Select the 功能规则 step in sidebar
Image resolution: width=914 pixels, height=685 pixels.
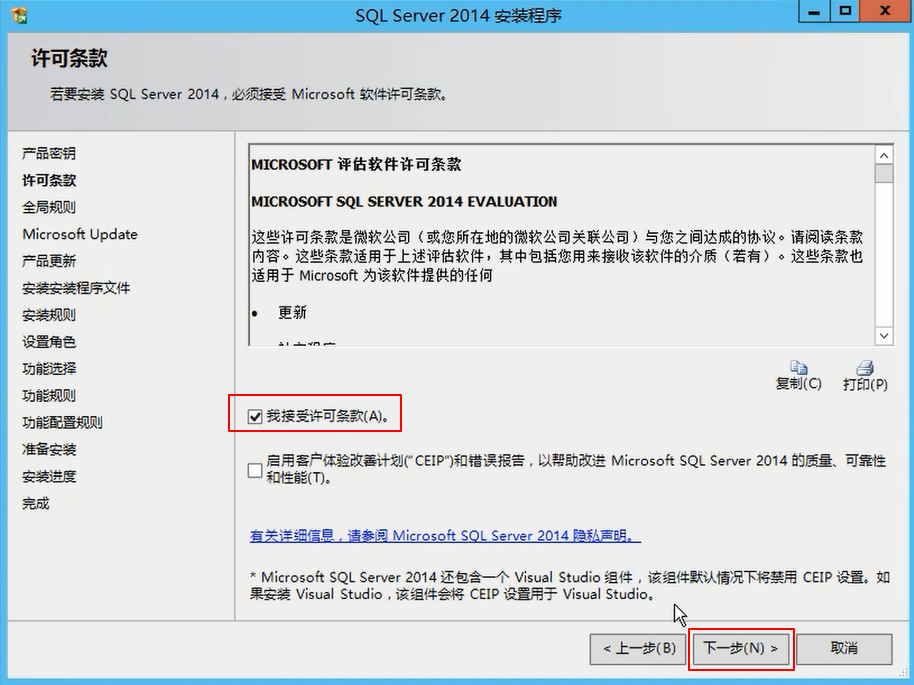49,395
